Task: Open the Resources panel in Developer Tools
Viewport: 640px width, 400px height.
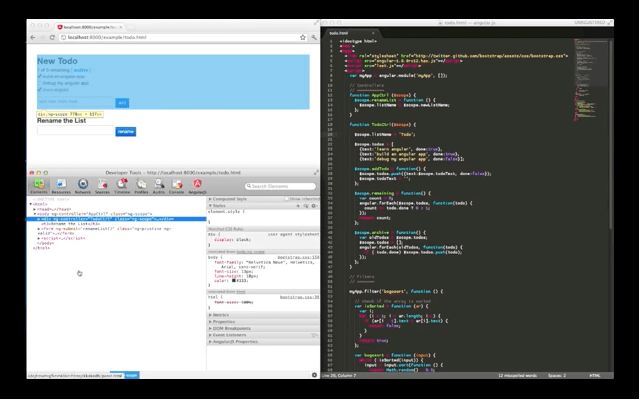Action: pos(61,186)
